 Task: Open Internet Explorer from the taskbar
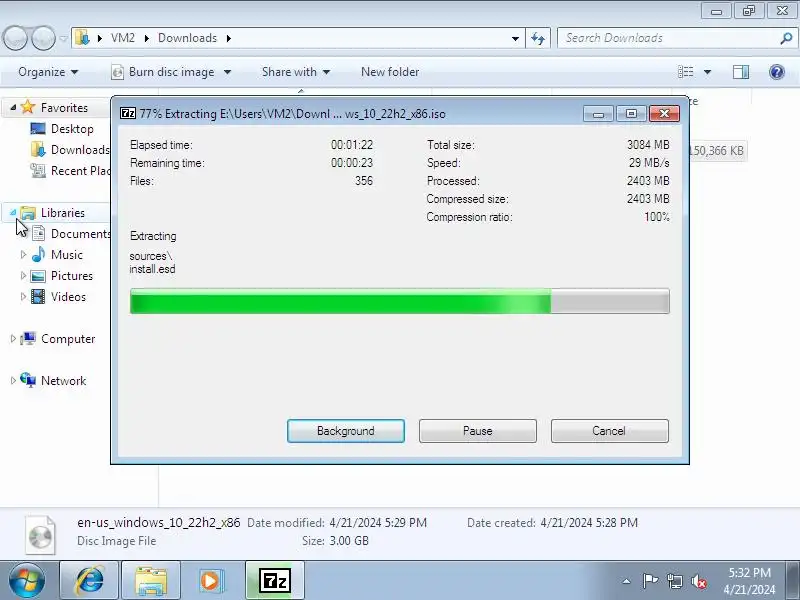coord(89,581)
